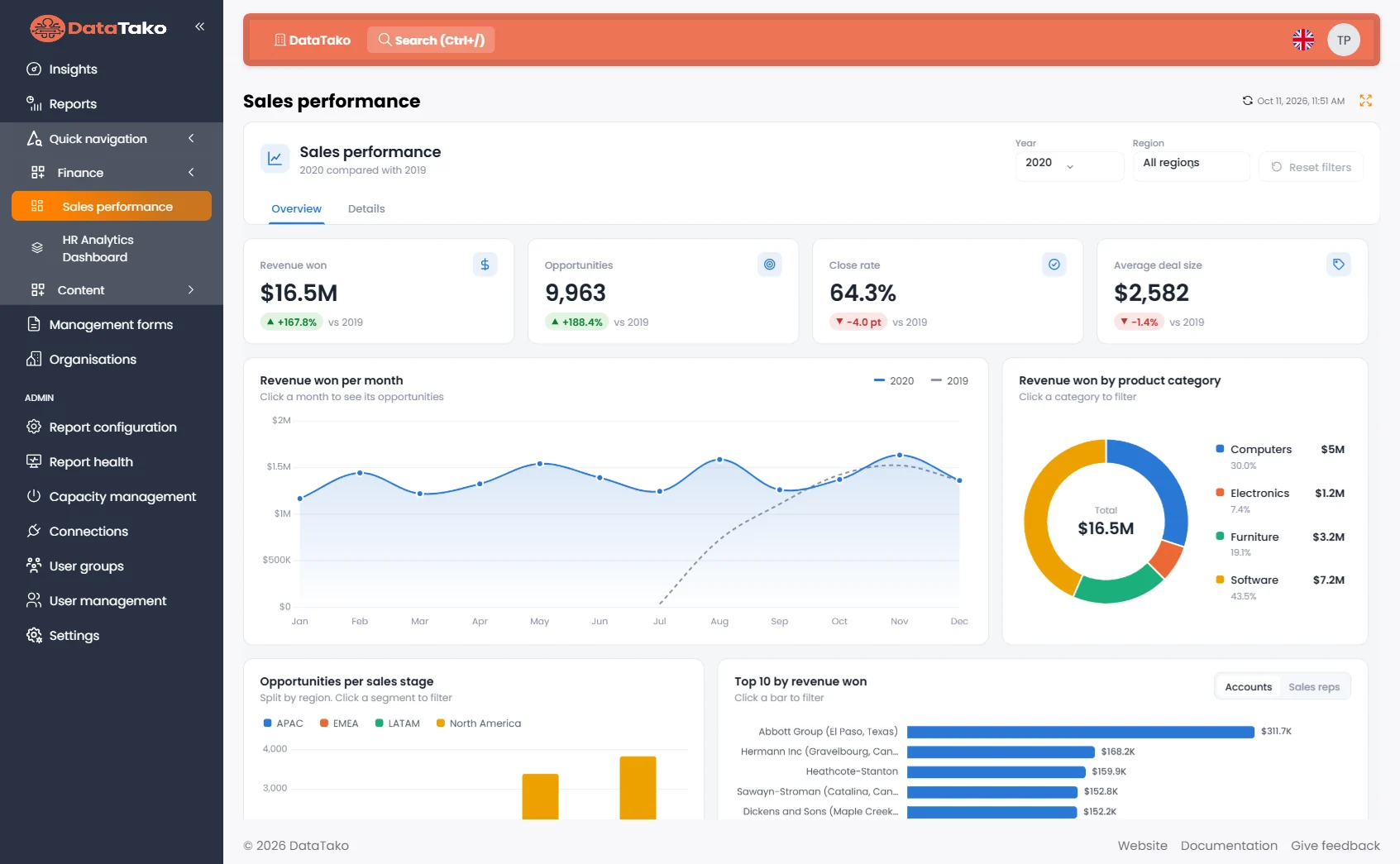Screen dimensions: 1400x864
Task: Open the Website footer link
Action: (x=1143, y=846)
